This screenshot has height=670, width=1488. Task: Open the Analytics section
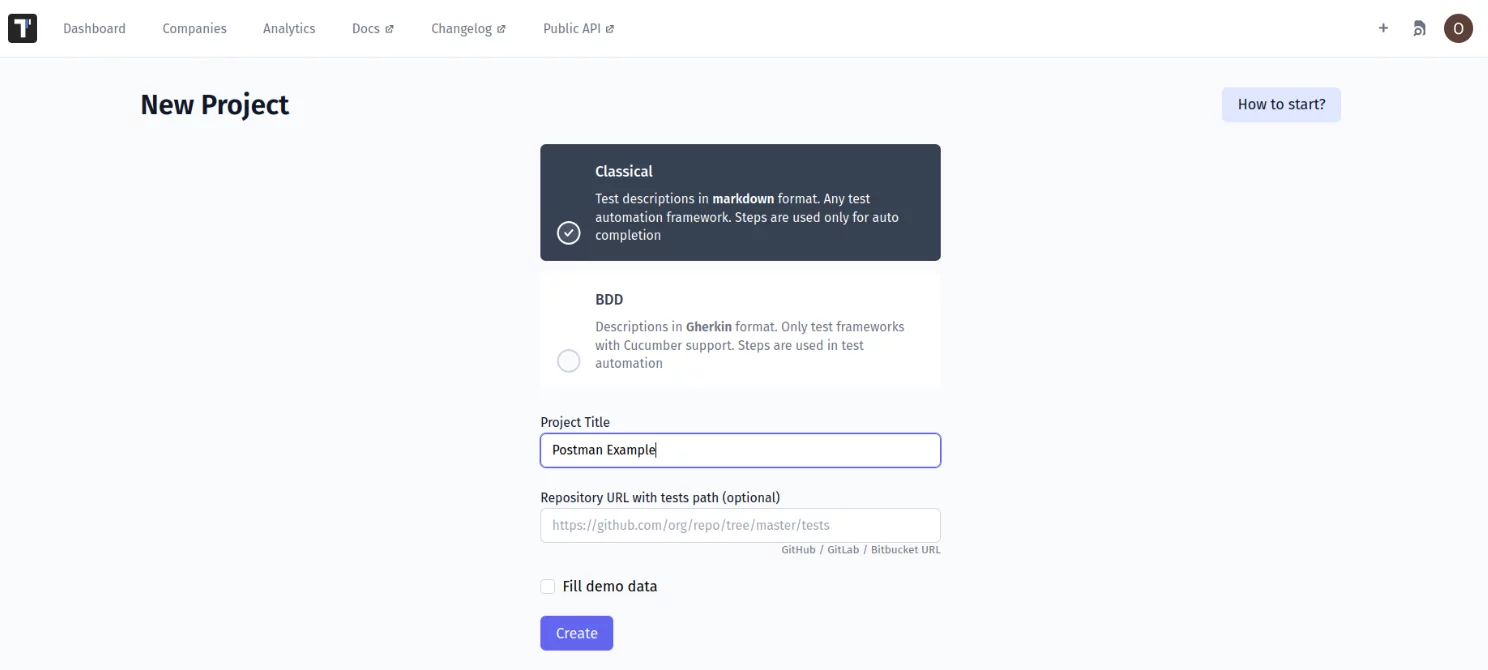click(289, 28)
